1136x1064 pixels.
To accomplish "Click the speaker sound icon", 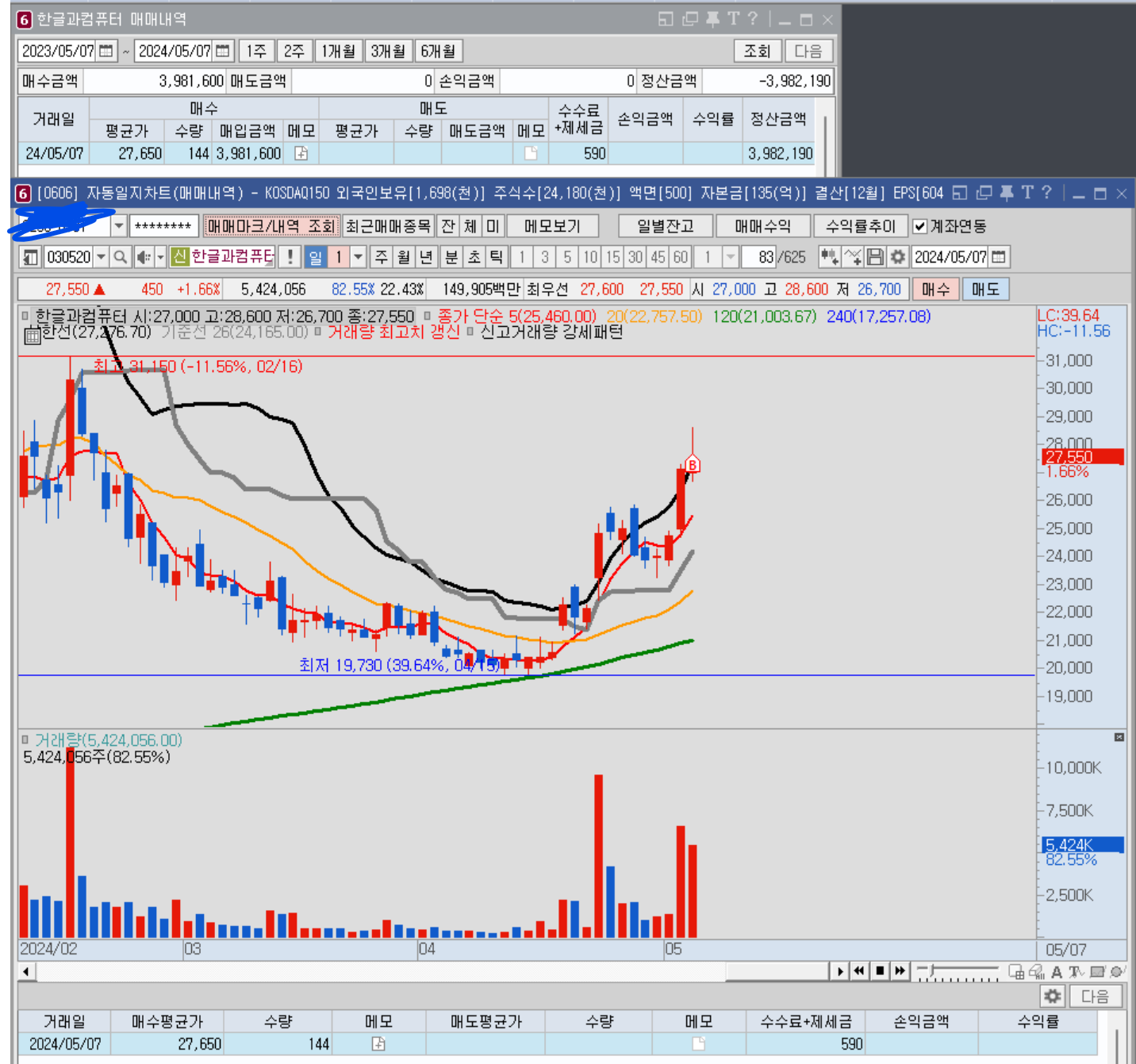I will click(144, 257).
